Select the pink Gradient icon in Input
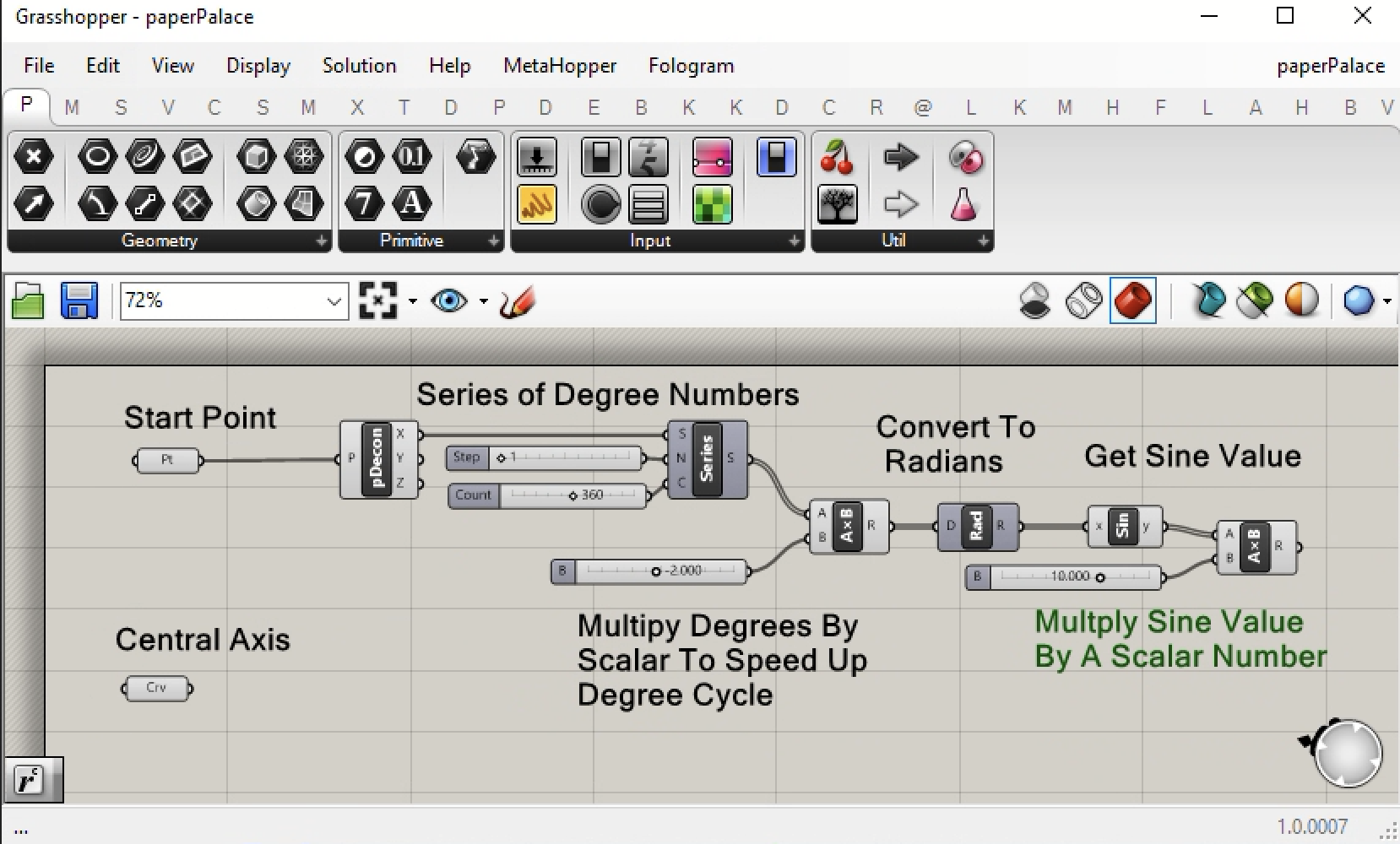Viewport: 1400px width, 844px height. click(x=713, y=157)
